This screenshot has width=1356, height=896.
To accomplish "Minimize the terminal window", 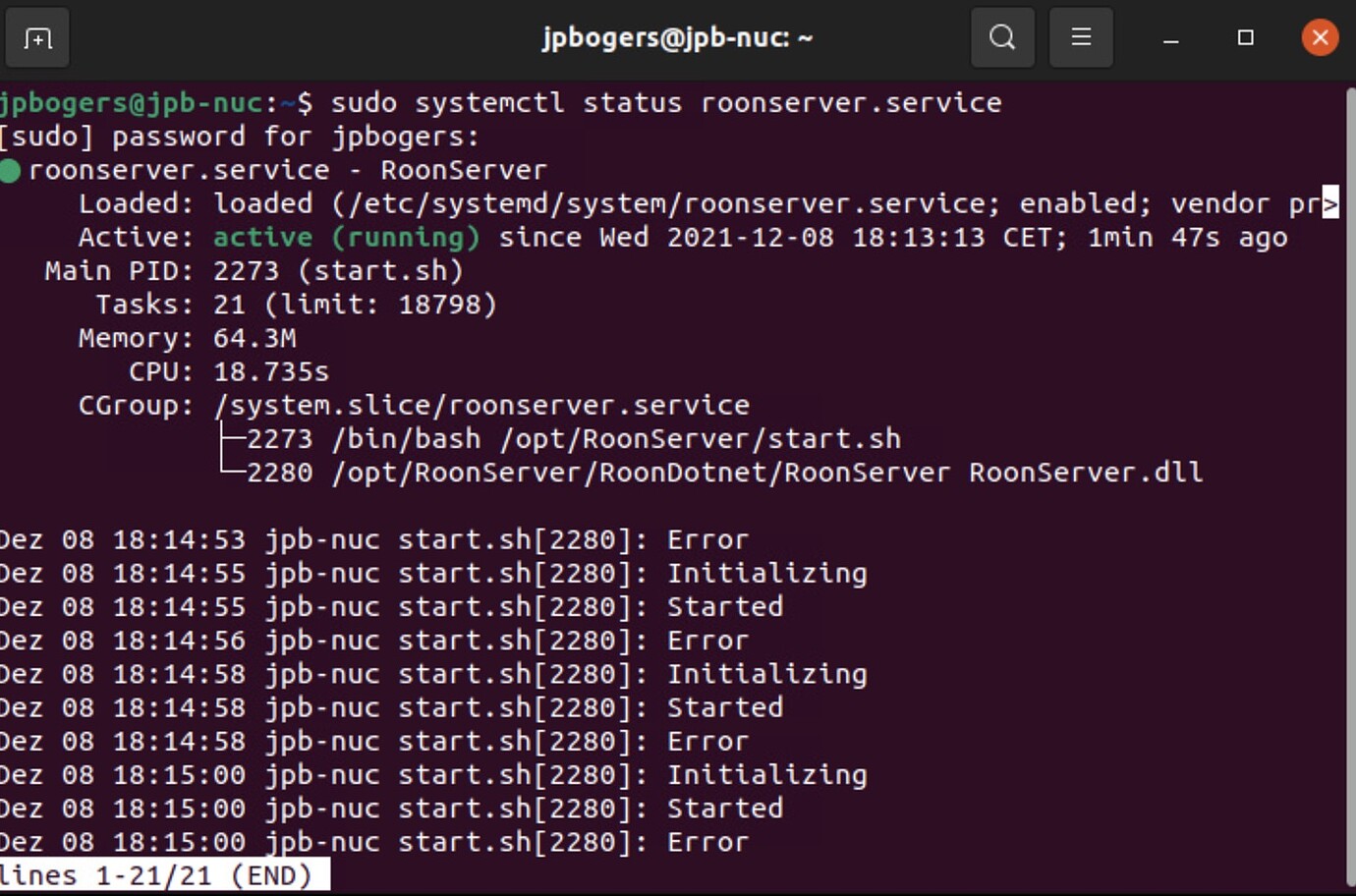I will [x=1170, y=38].
